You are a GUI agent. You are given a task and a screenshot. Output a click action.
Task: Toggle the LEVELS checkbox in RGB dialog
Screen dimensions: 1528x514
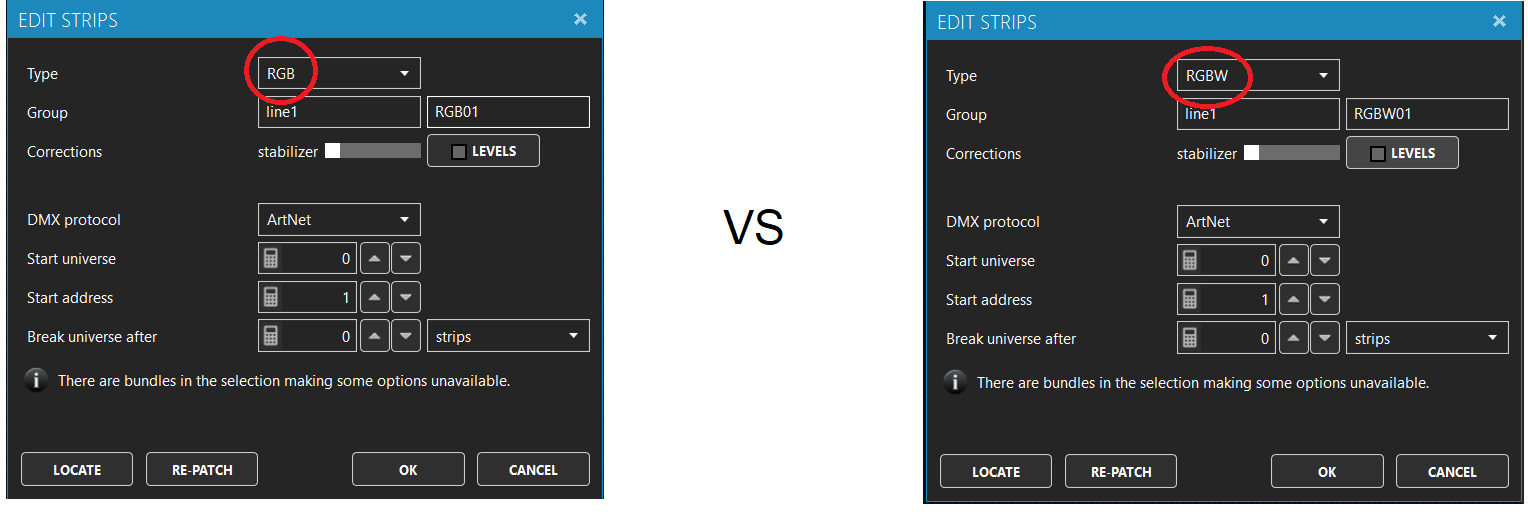459,152
